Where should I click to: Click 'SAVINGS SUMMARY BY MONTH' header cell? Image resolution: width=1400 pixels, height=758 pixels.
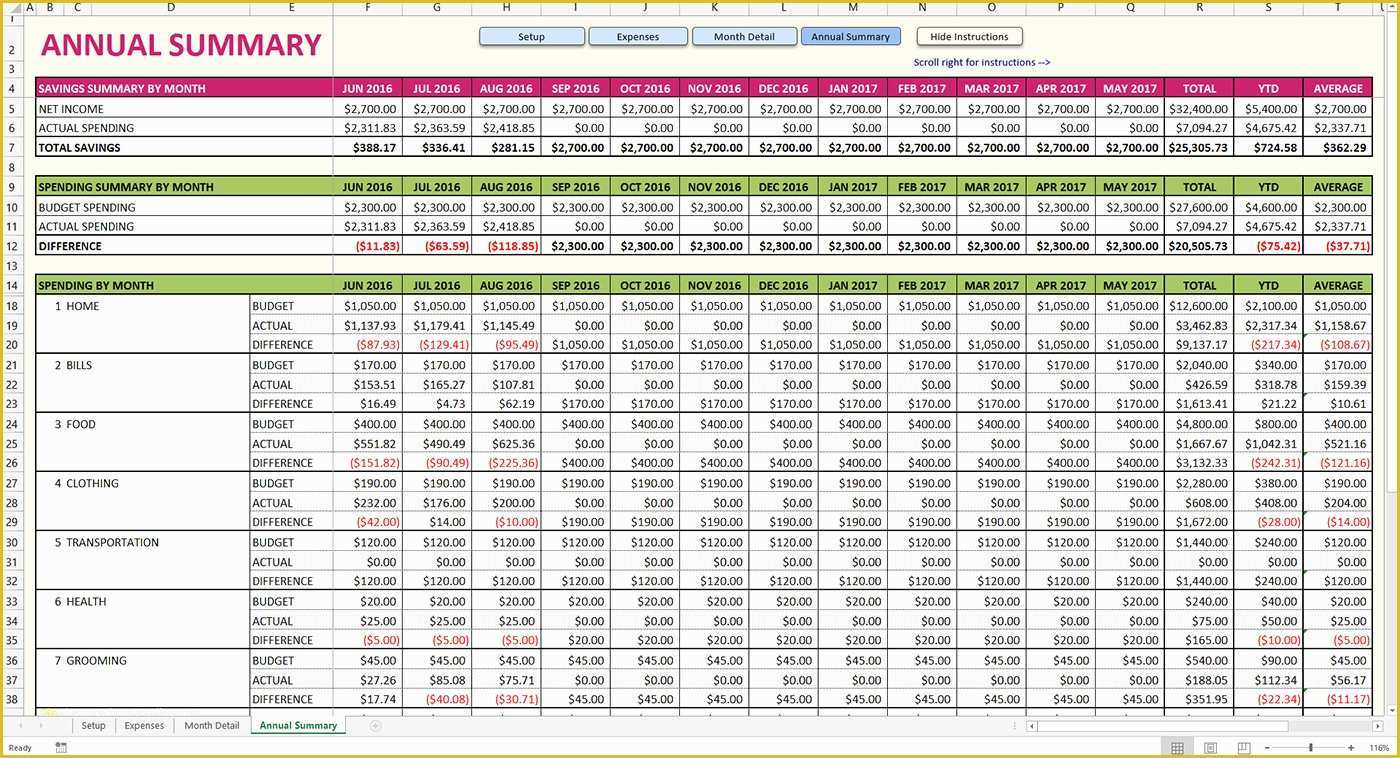(184, 88)
